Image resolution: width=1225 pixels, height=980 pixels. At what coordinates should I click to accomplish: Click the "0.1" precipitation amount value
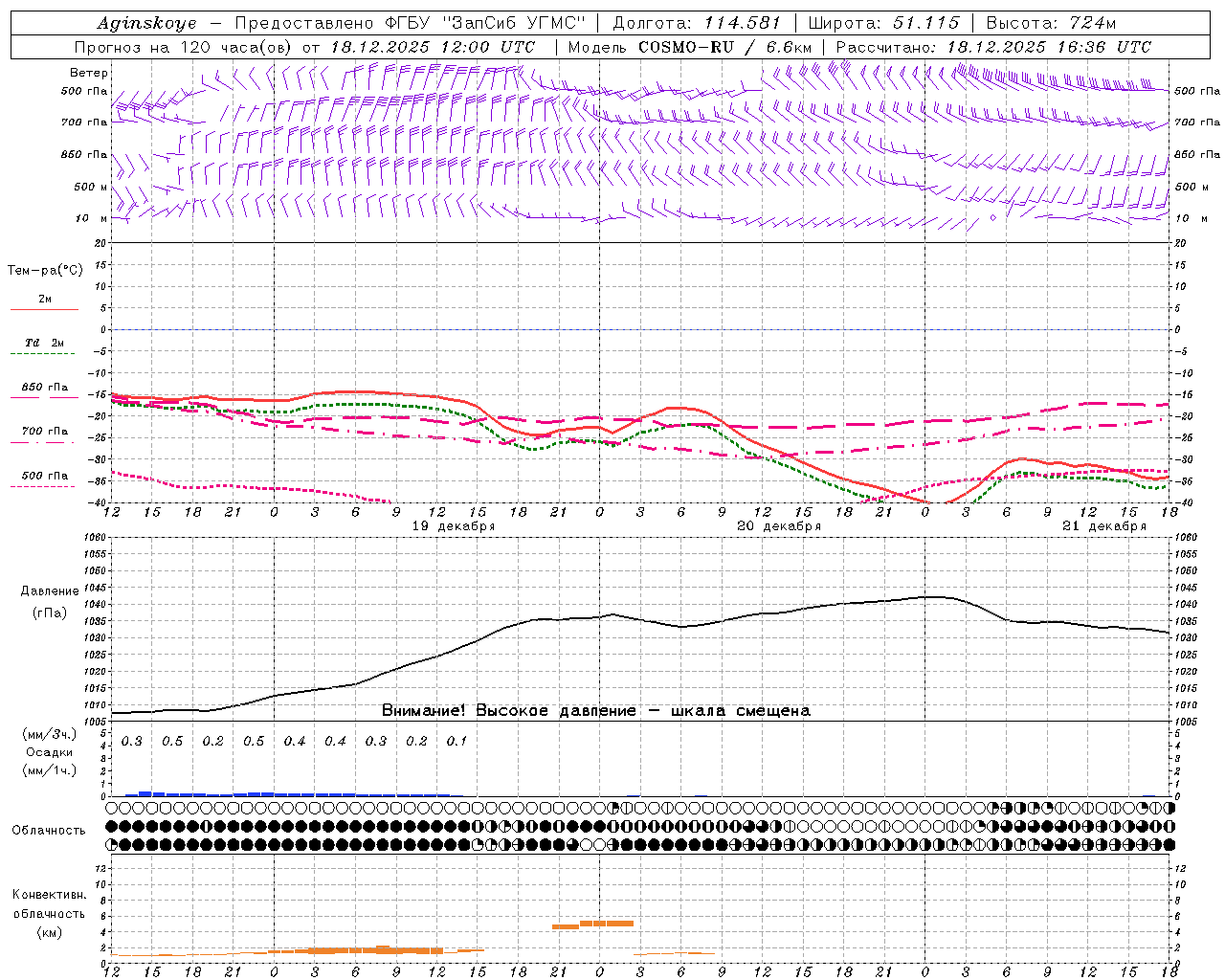tap(457, 742)
